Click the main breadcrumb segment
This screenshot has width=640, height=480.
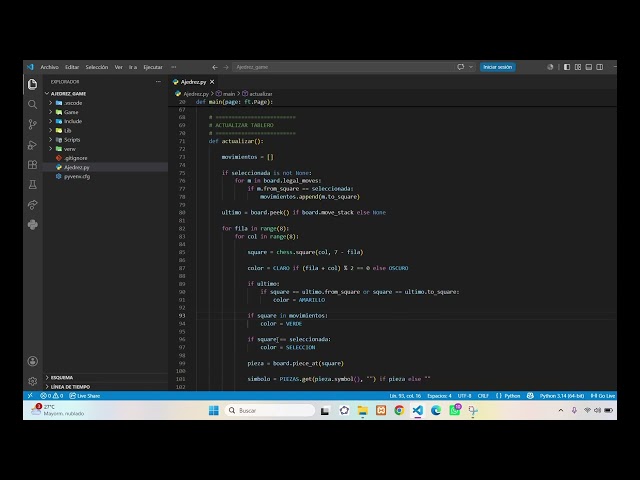[x=225, y=94]
